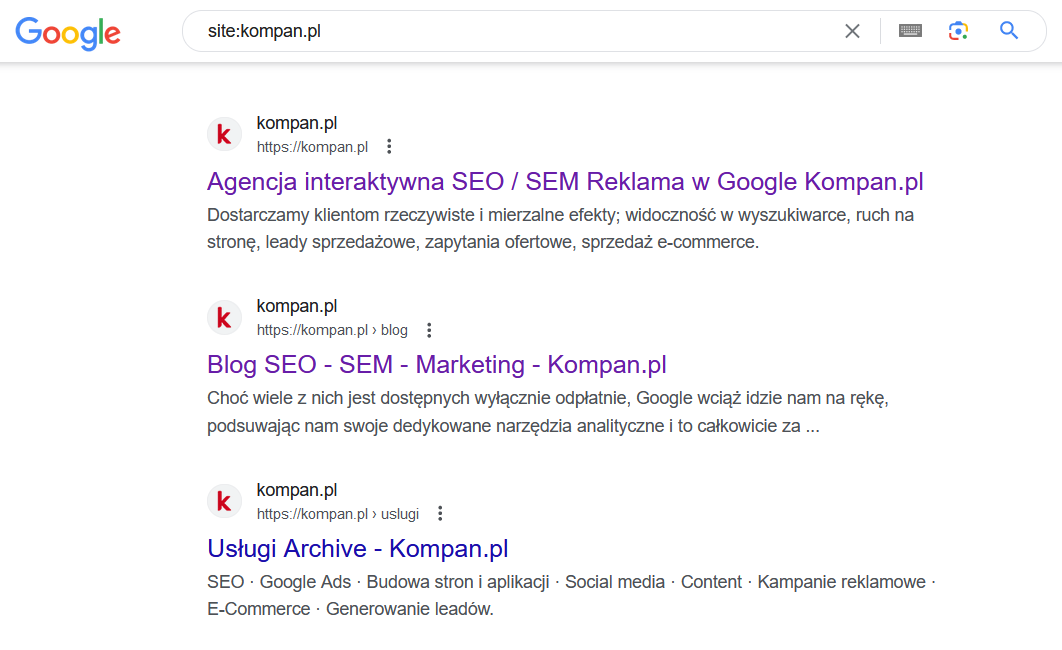Open the three-dot menu next to kompan.pl › blog
Viewport: 1062px width, 650px height.
pos(429,330)
